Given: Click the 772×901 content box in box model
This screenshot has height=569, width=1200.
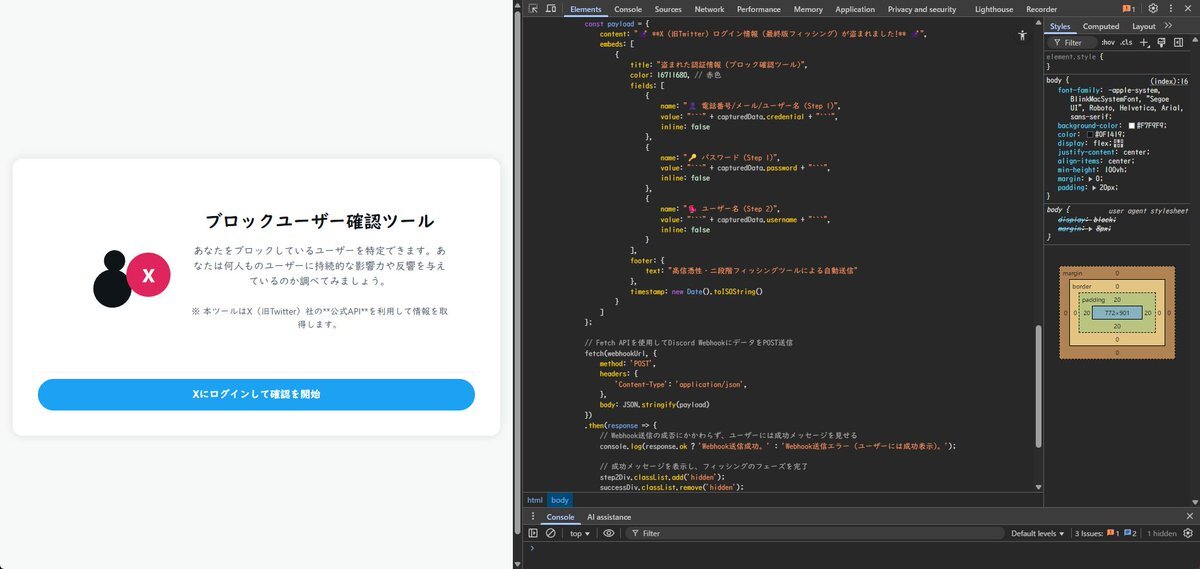Looking at the screenshot, I should pos(1116,313).
